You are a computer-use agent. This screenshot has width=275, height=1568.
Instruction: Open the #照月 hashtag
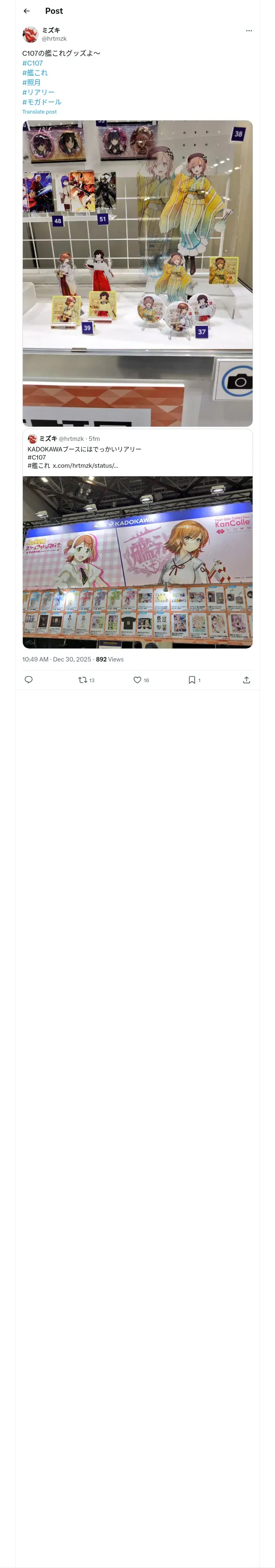click(32, 83)
